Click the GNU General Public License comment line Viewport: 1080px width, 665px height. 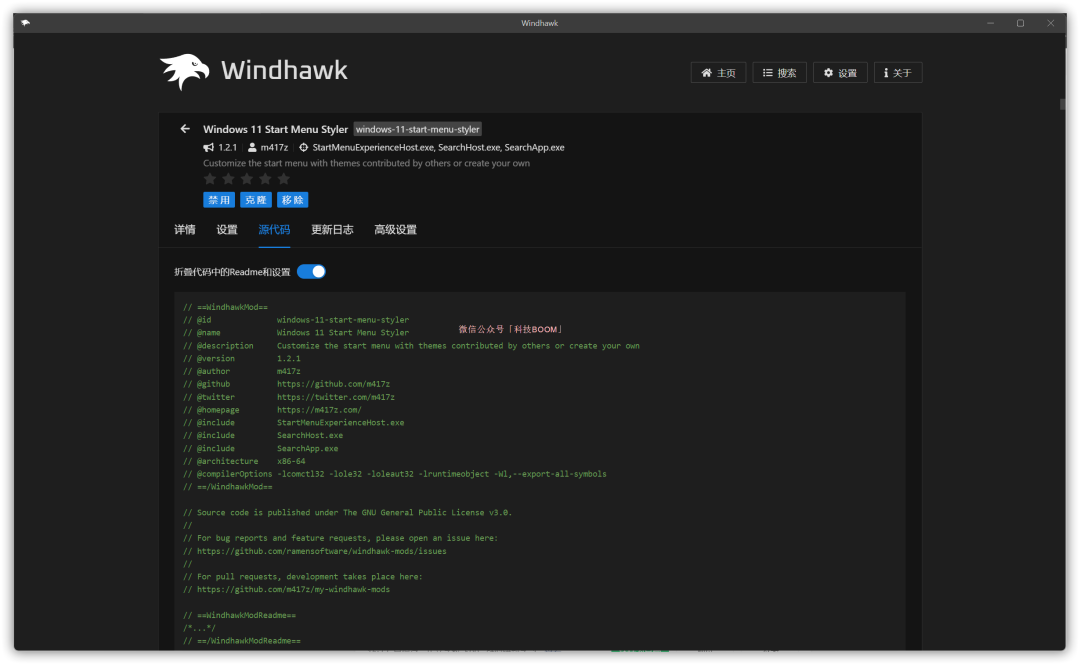point(347,513)
